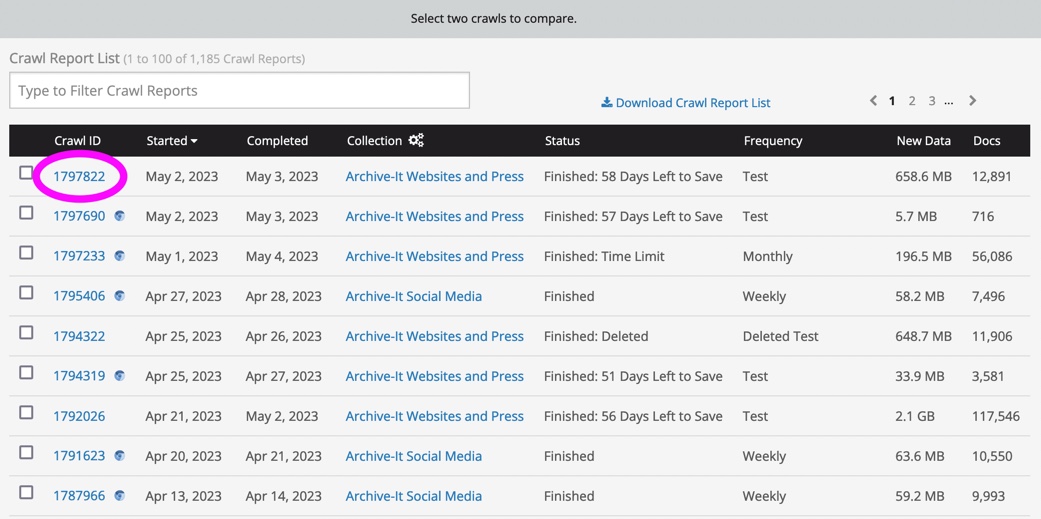Sort list by Status column header
The image size is (1041, 519).
click(562, 141)
